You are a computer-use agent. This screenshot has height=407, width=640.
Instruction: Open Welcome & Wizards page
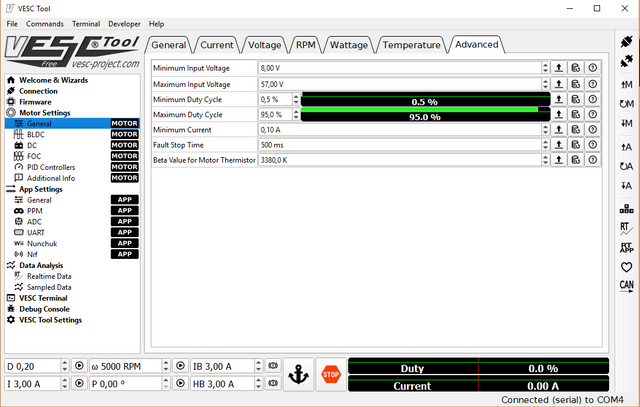[x=53, y=80]
